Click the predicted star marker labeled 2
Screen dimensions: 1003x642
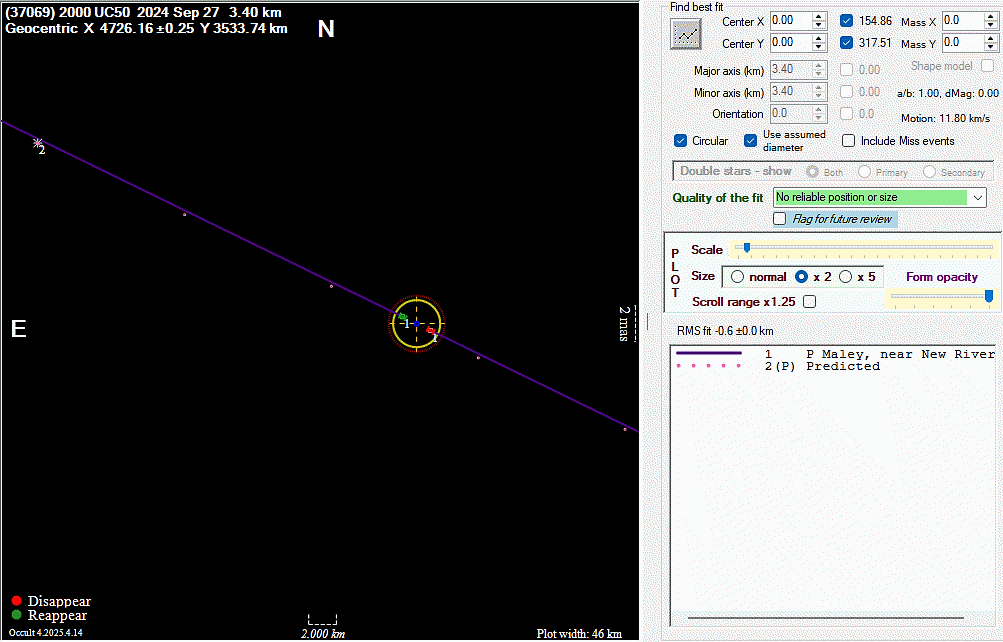point(38,143)
